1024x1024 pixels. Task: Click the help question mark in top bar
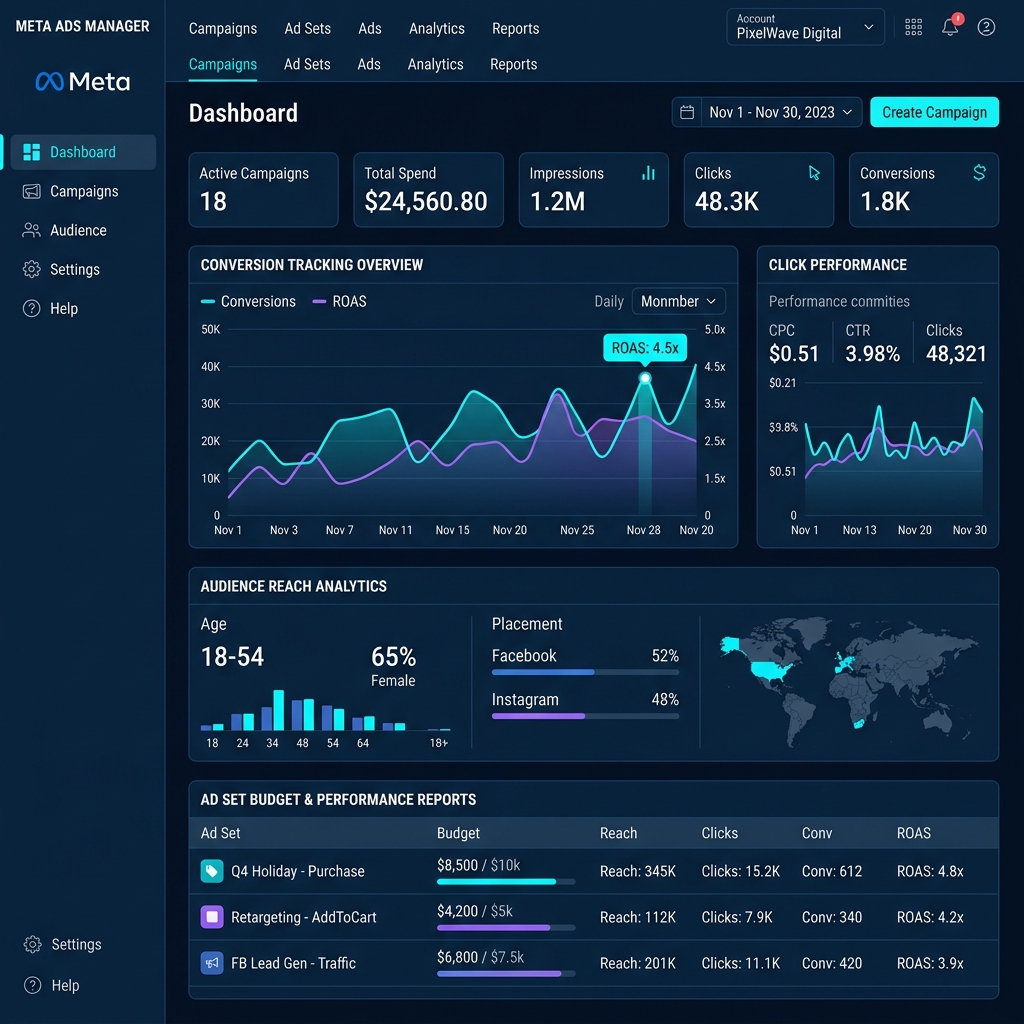986,27
